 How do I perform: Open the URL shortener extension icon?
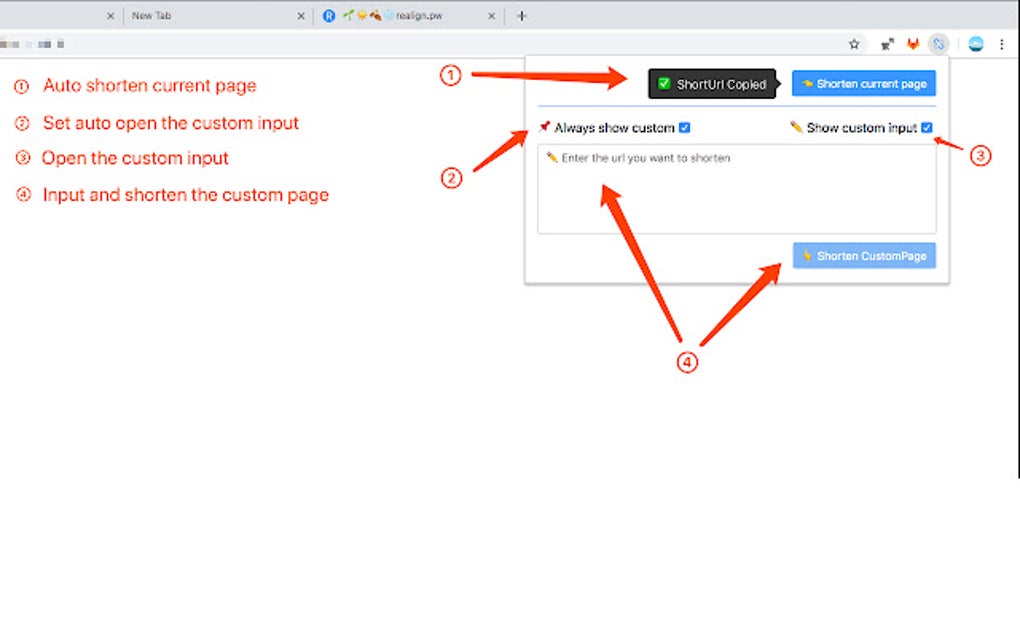click(938, 44)
